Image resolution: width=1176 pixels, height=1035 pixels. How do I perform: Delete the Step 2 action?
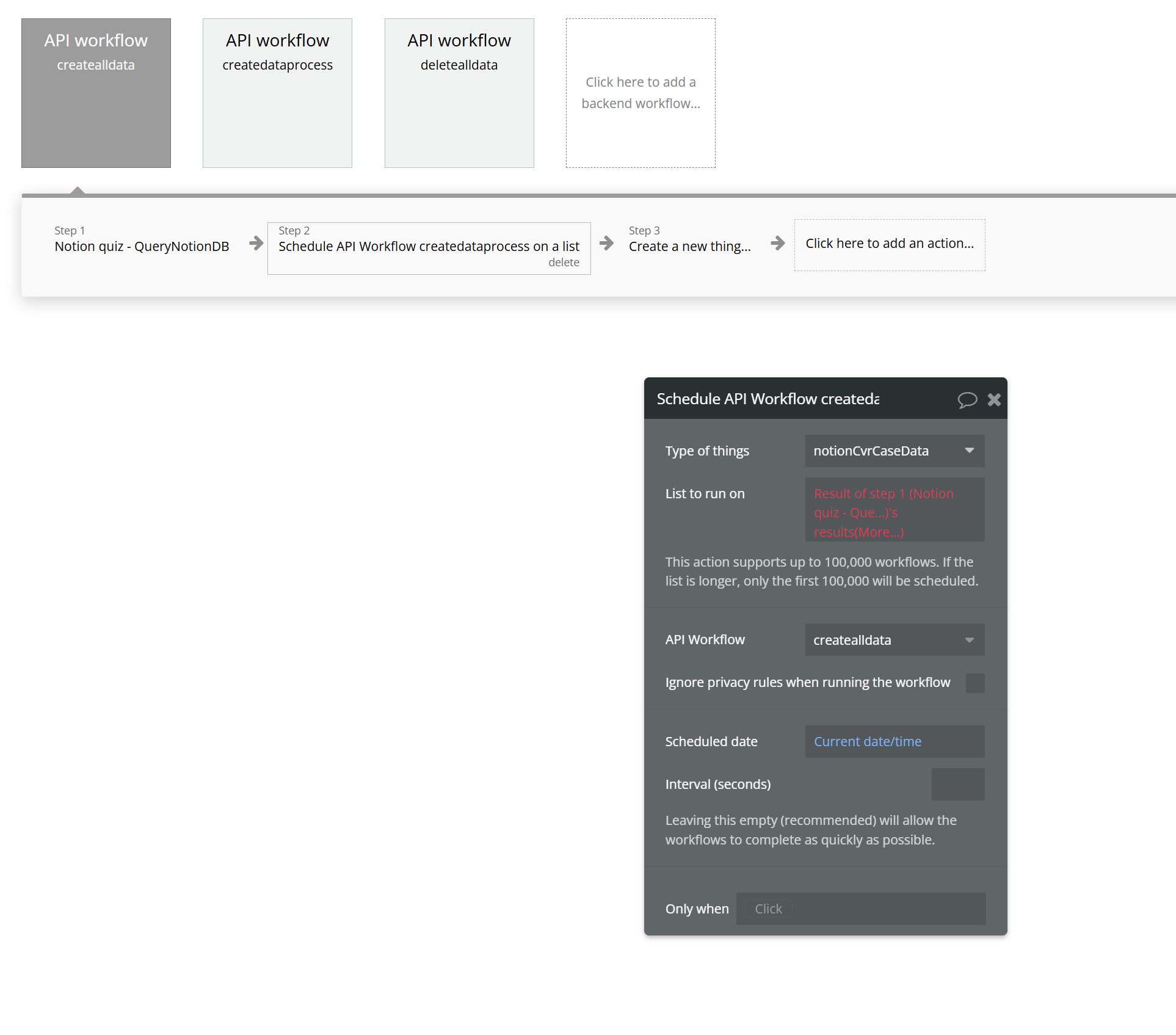pyautogui.click(x=564, y=263)
